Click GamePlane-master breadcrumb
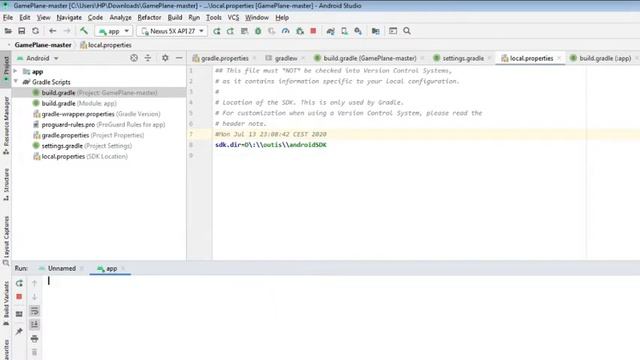Viewport: 640px width, 360px height. [x=43, y=45]
